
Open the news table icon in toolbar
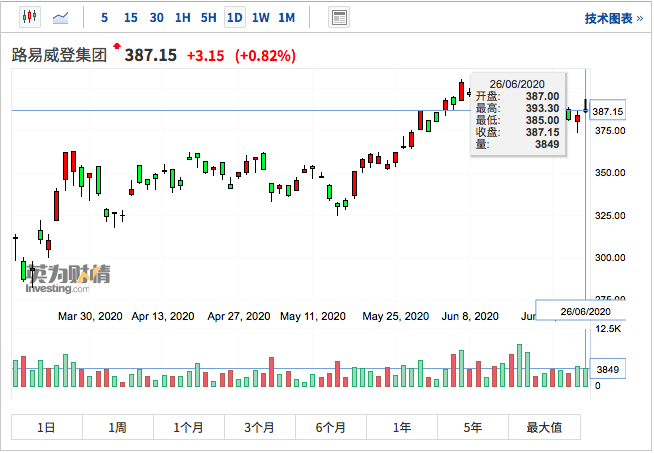(x=339, y=18)
